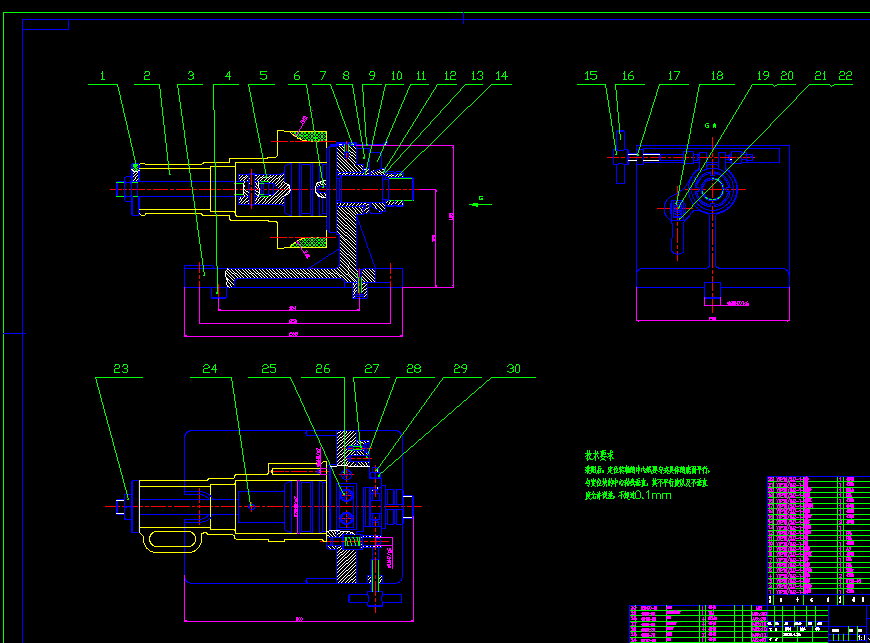Screen dimensions: 870x643
Task: Select the 0.1mm tolerance text
Action: 652,495
